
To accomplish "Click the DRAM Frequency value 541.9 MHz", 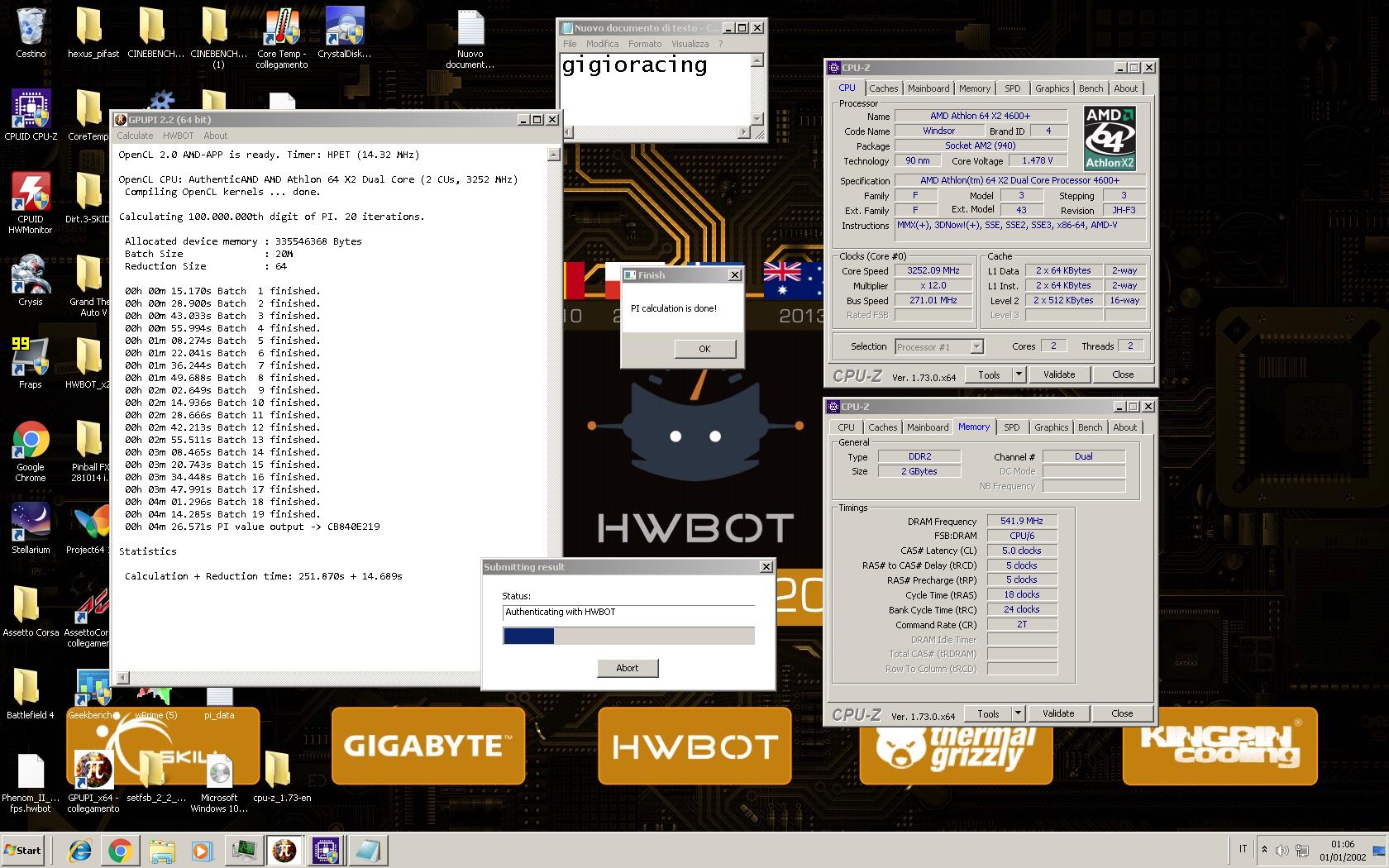I will pos(1022,521).
